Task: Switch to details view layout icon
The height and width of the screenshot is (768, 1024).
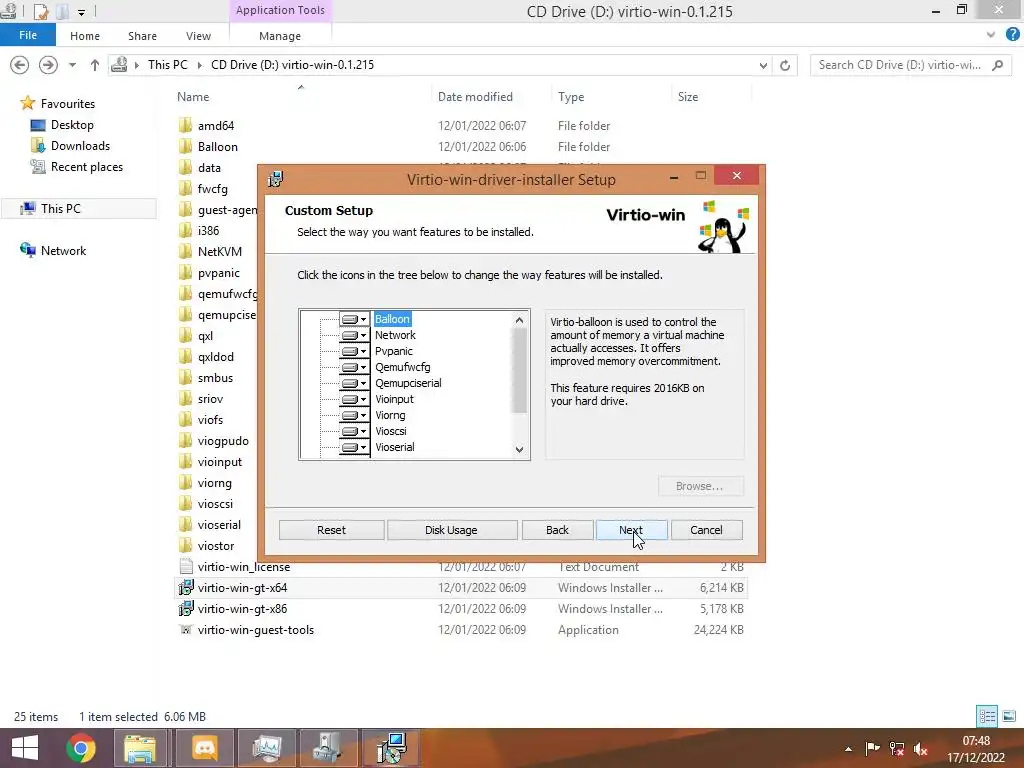Action: [x=987, y=716]
